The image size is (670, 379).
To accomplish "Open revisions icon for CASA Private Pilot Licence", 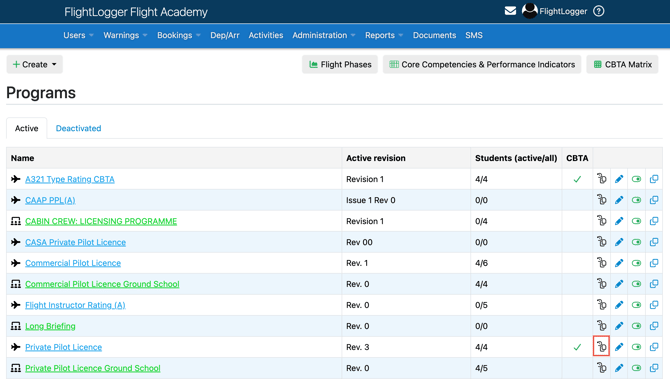I will pyautogui.click(x=602, y=241).
